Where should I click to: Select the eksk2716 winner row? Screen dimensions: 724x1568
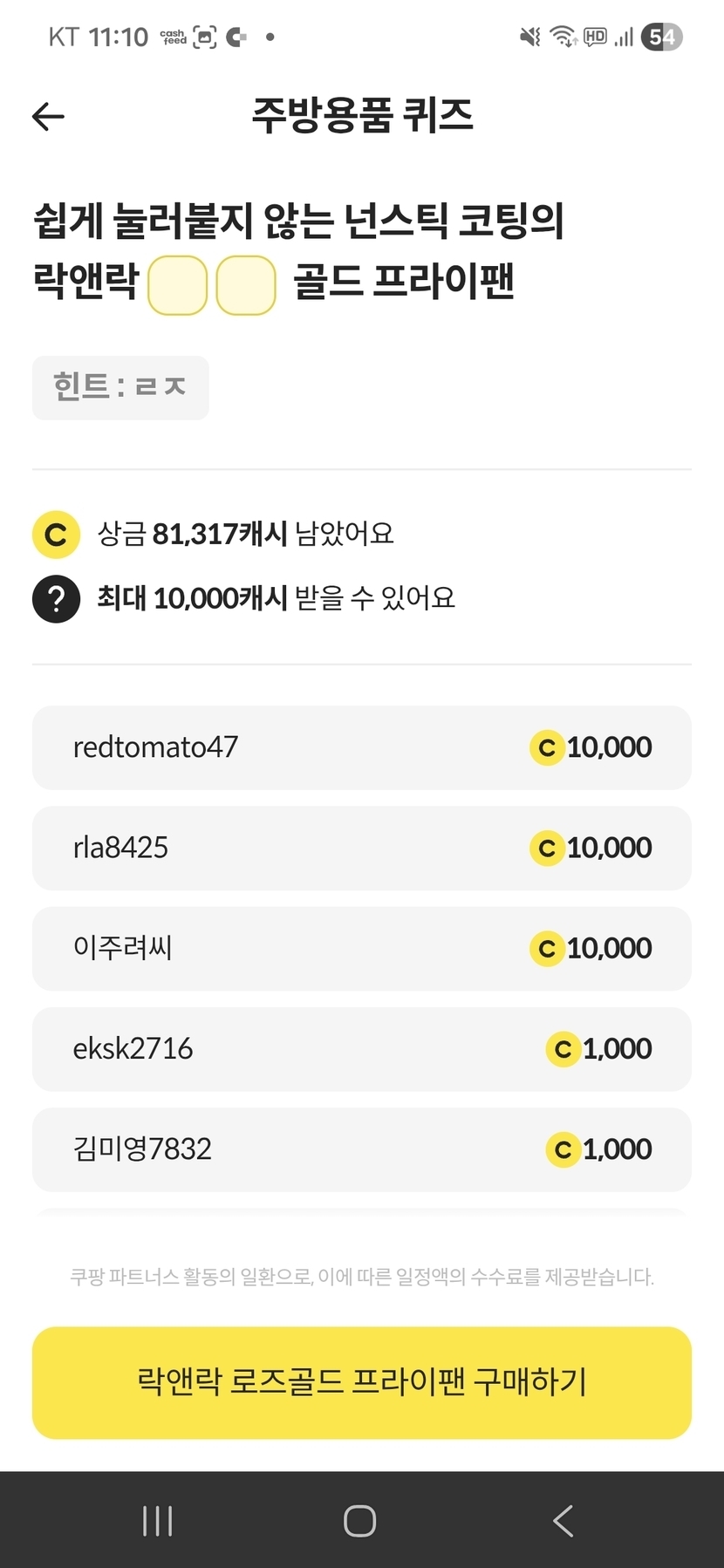(x=361, y=1049)
